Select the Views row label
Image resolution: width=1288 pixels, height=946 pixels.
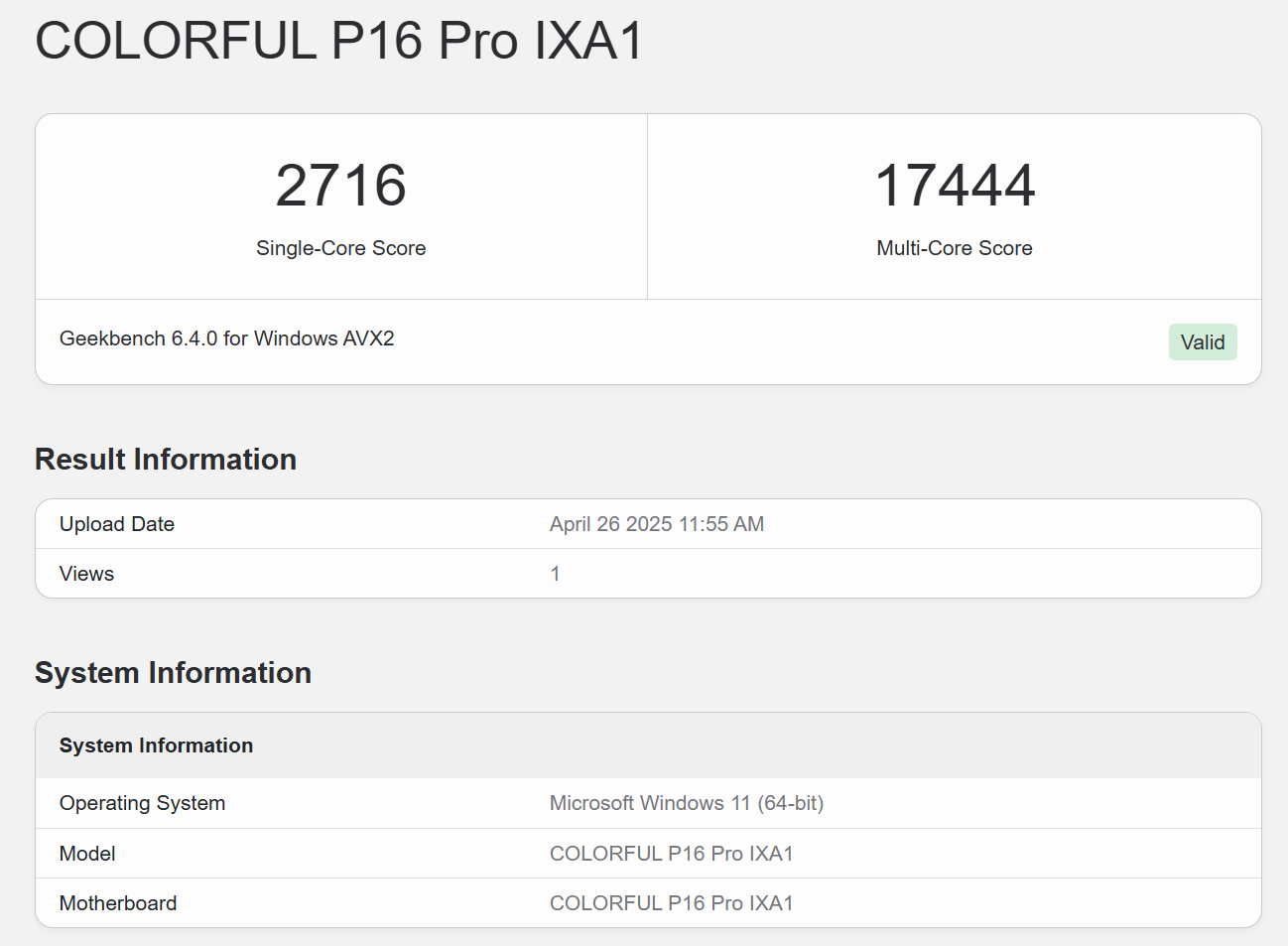tap(86, 574)
